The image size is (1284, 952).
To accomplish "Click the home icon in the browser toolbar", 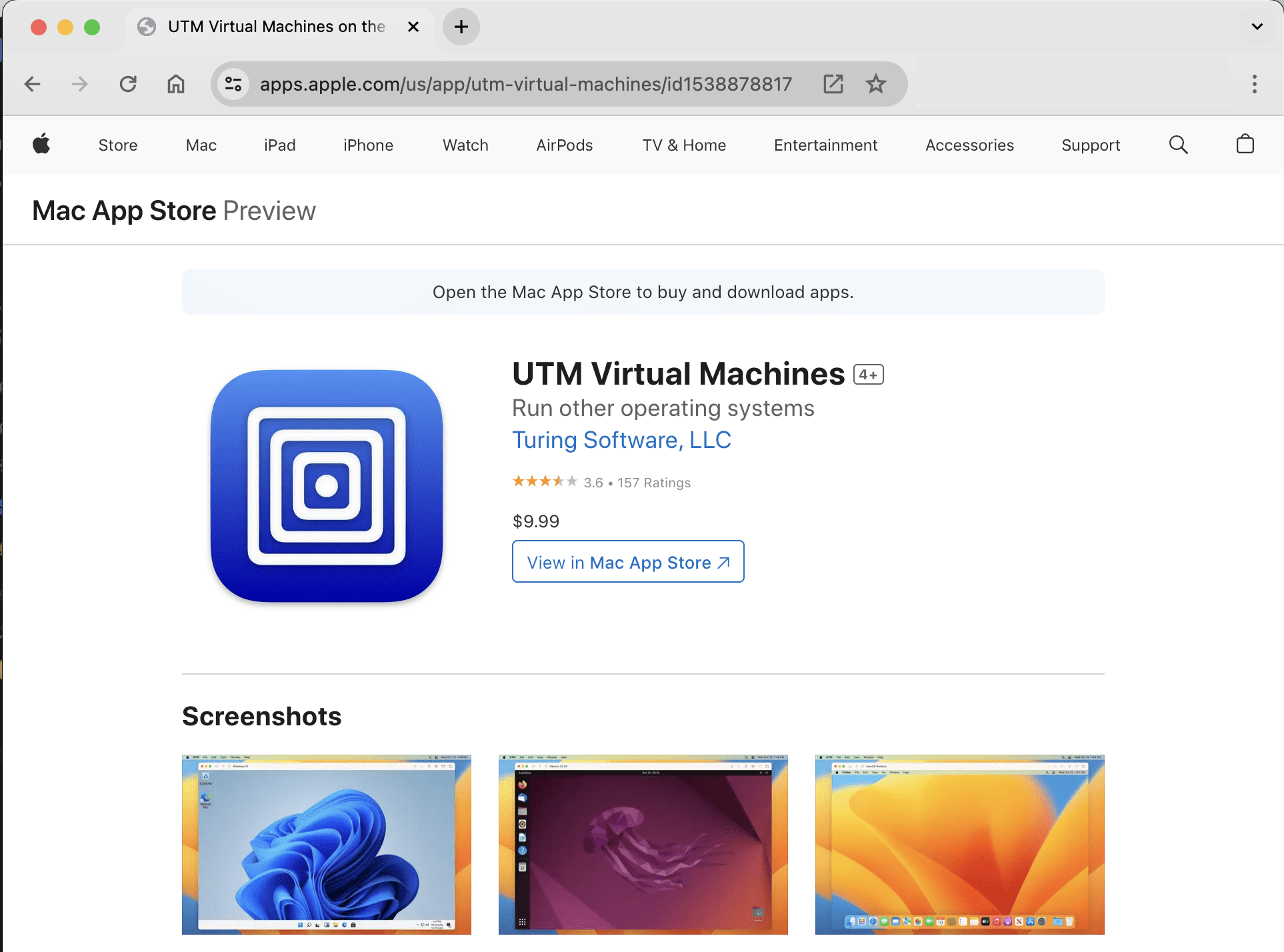I will point(176,84).
